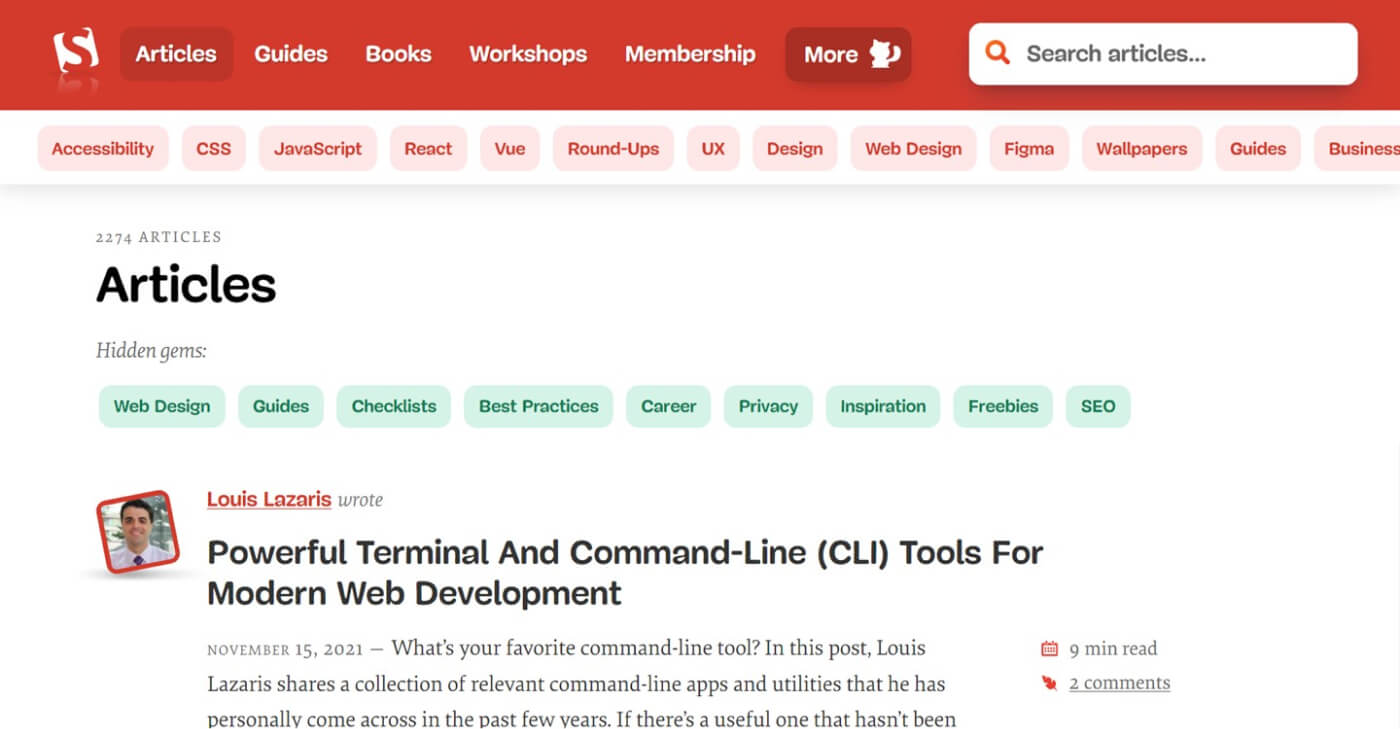Image resolution: width=1400 pixels, height=729 pixels.
Task: Select the Wallpapers category tag
Action: [x=1142, y=149]
